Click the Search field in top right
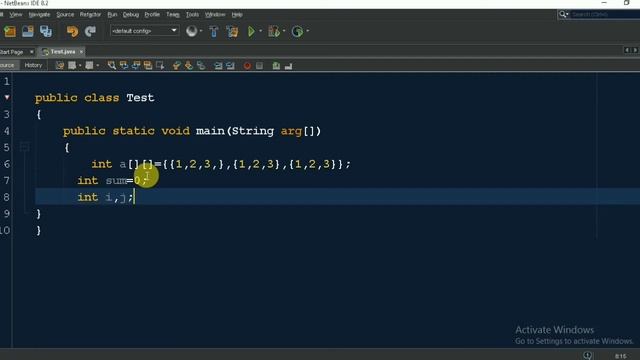 pos(605,15)
